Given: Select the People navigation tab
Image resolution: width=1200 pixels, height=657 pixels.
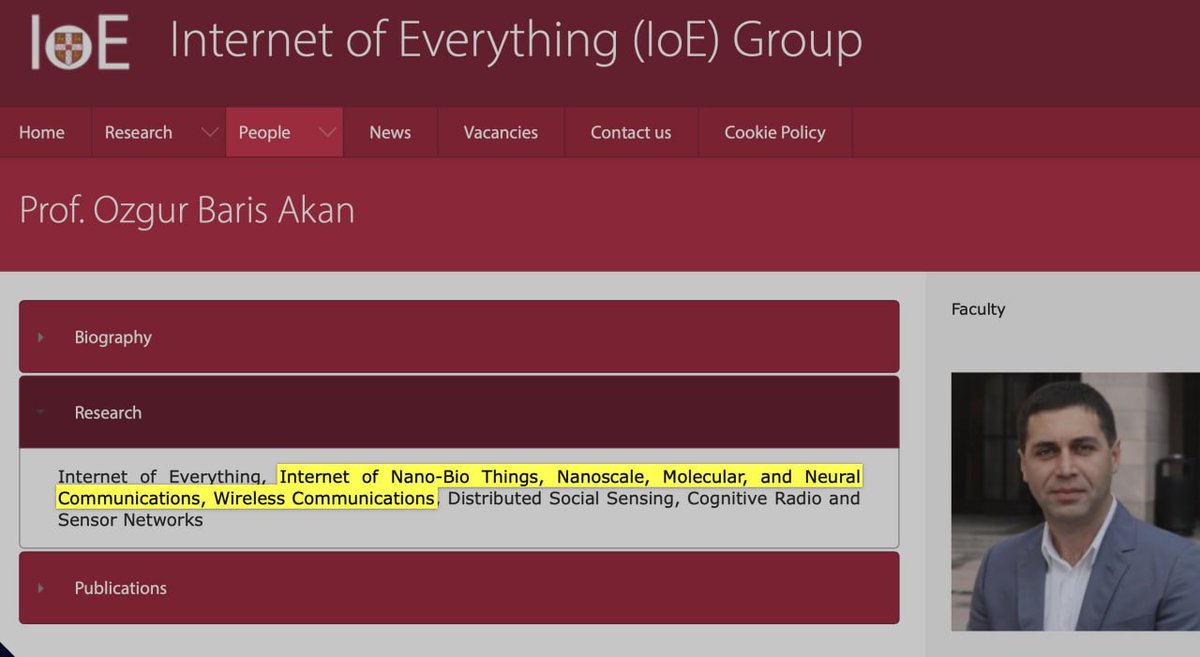Looking at the screenshot, I should point(264,132).
